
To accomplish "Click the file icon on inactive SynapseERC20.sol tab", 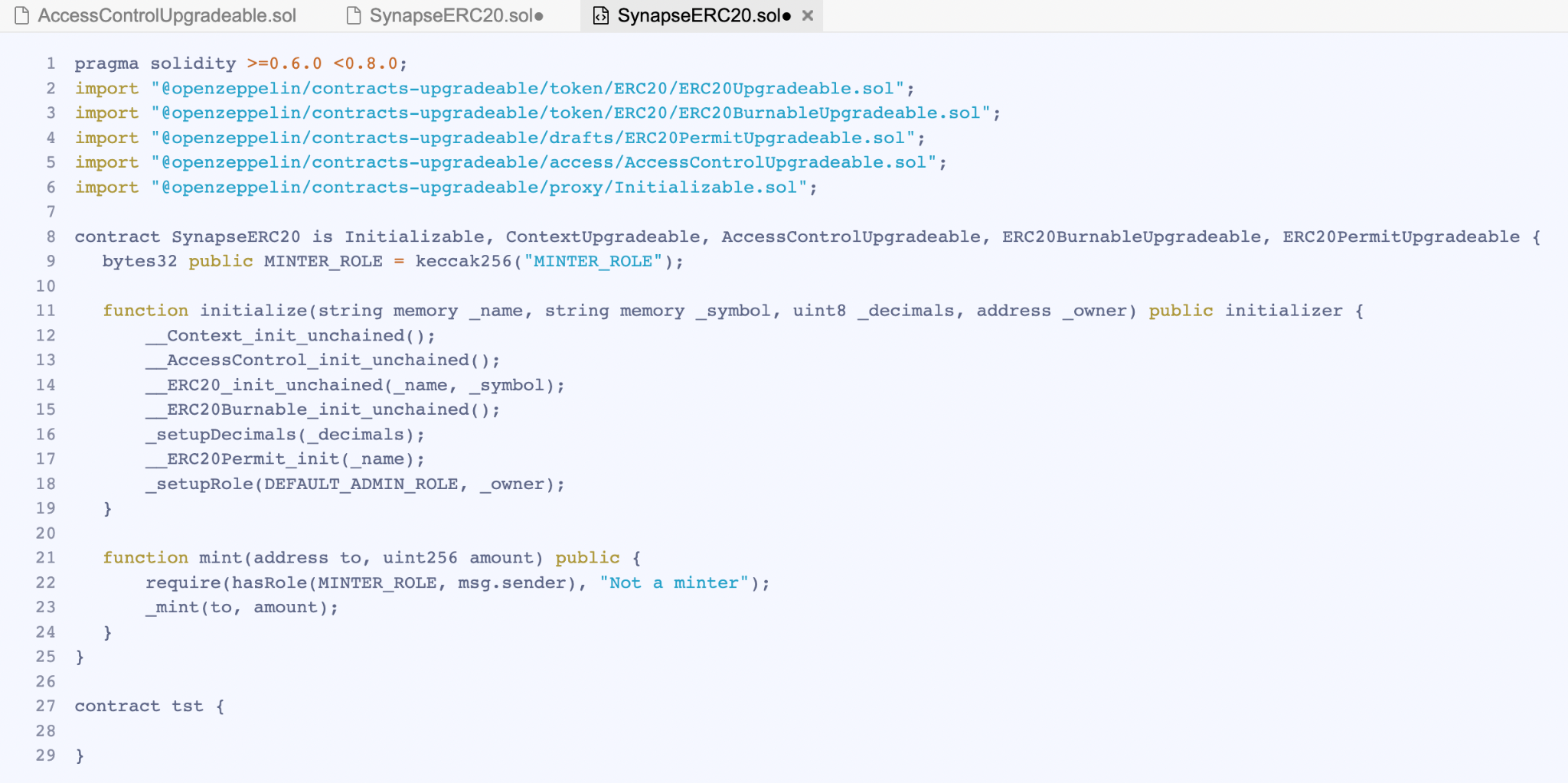I will [x=353, y=15].
